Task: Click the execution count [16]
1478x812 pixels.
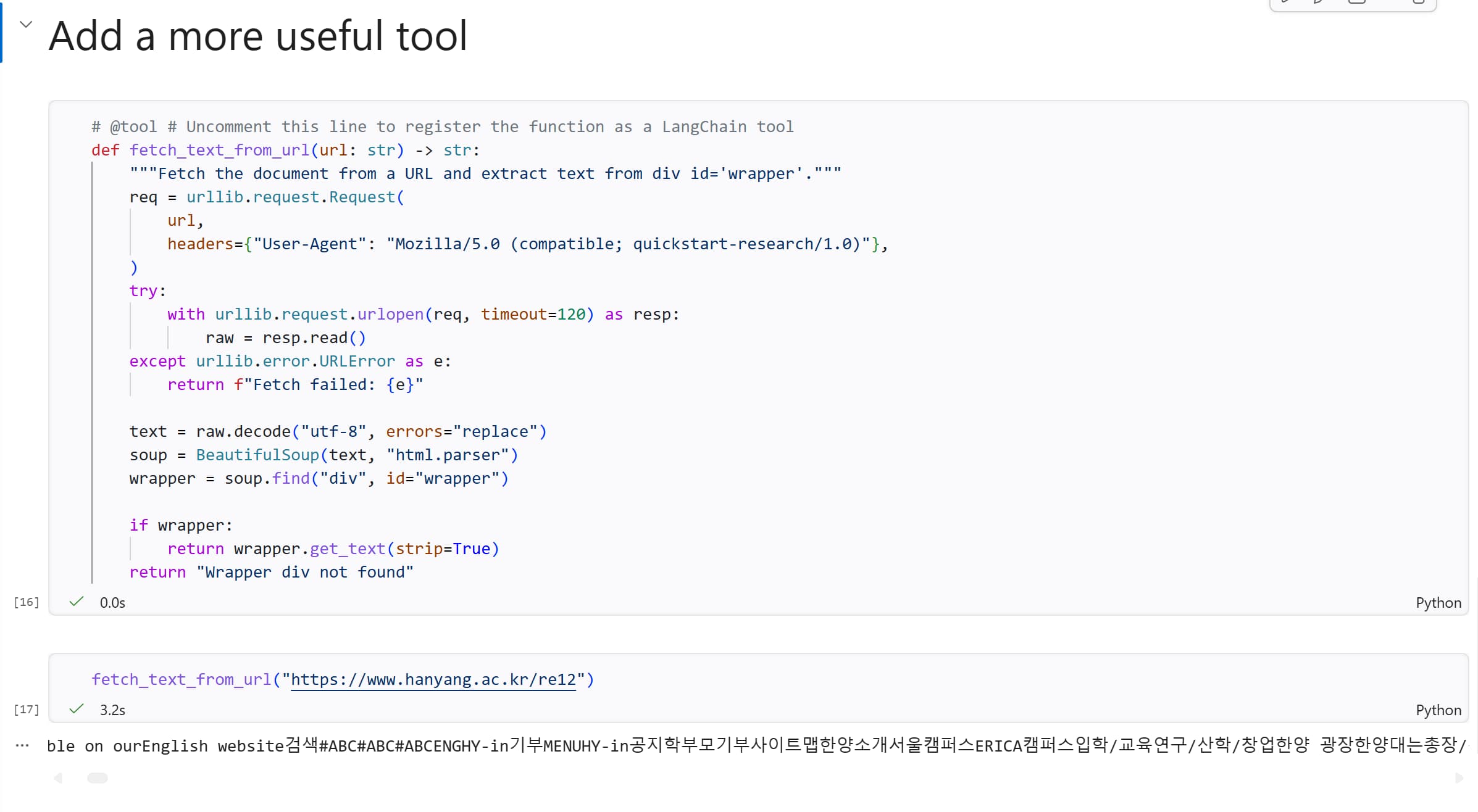Action: (26, 602)
